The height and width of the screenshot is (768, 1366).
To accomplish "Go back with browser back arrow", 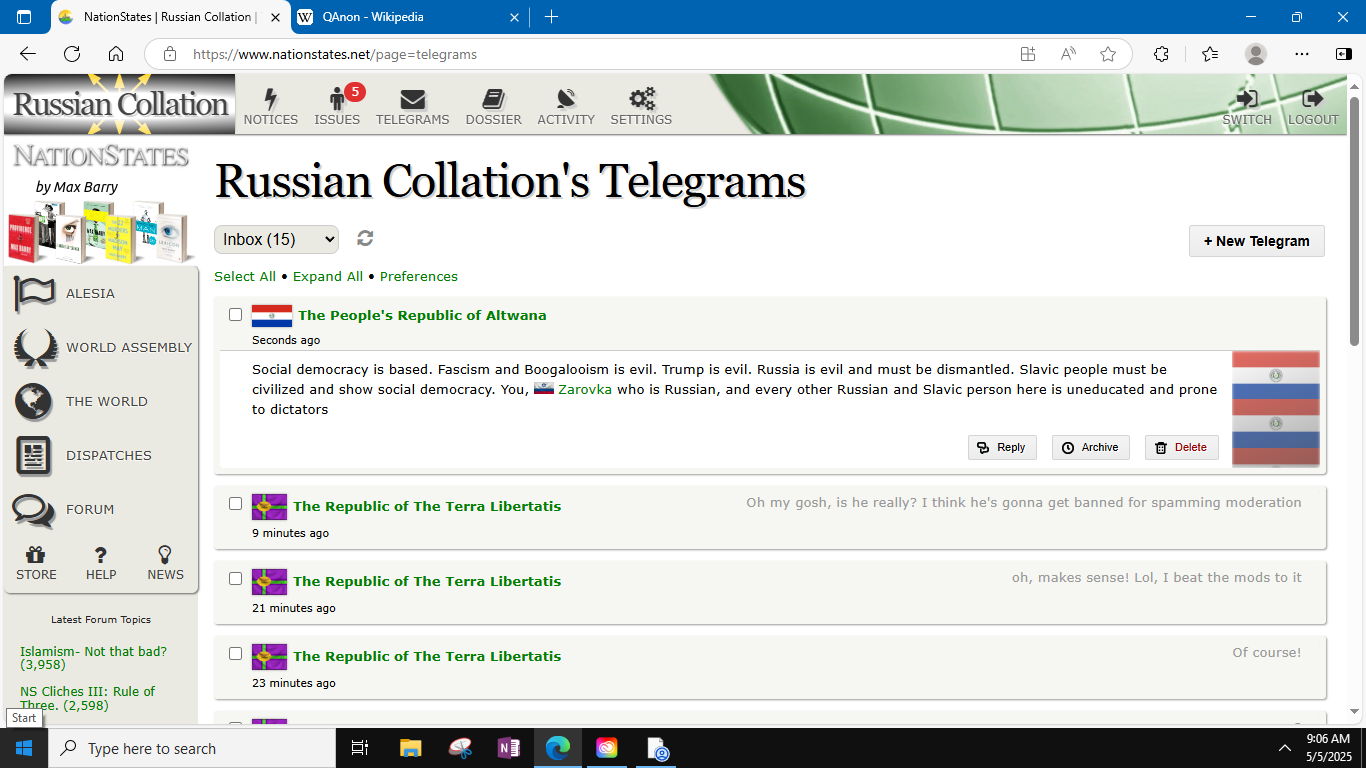I will coord(28,54).
